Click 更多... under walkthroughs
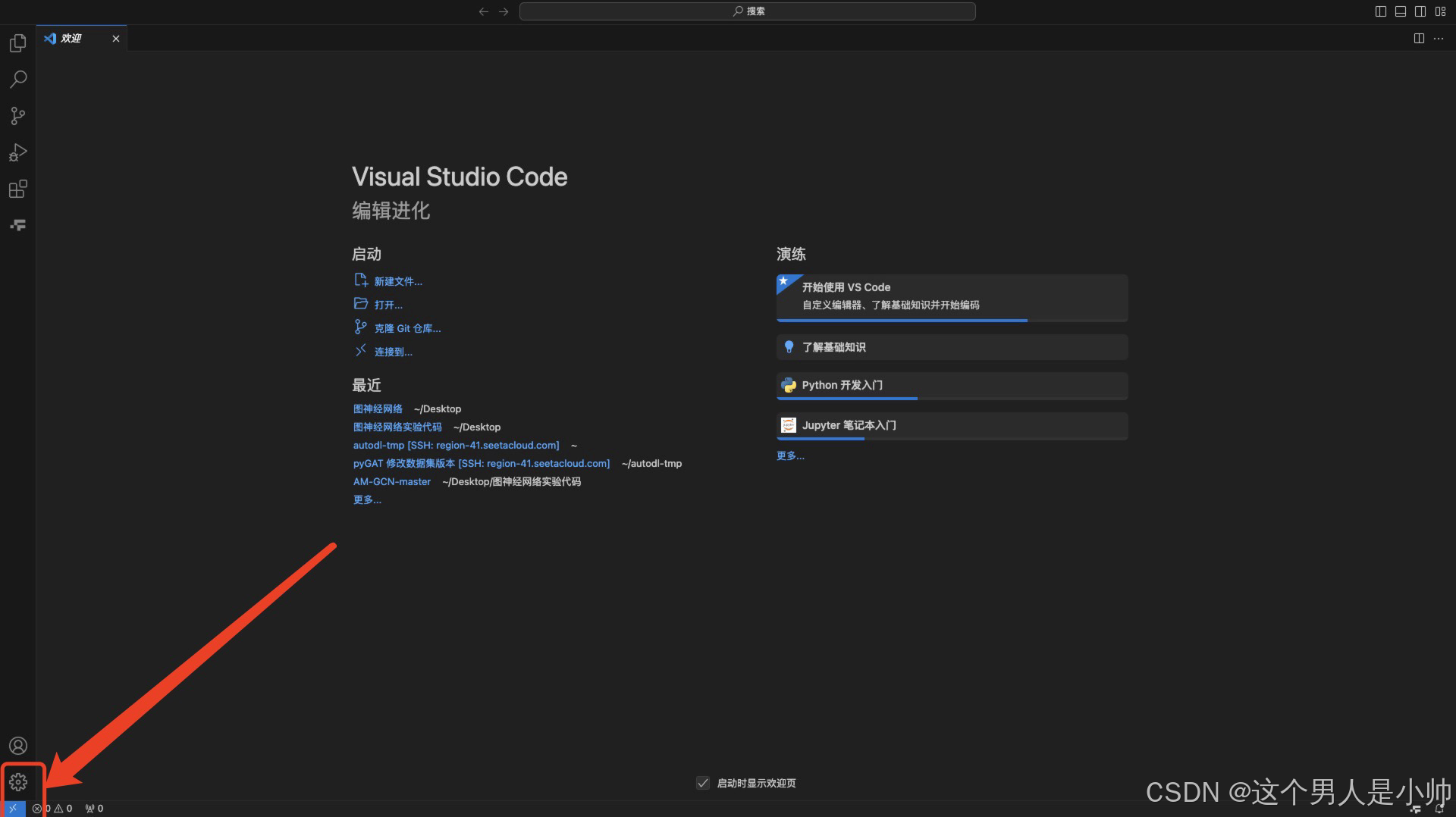The height and width of the screenshot is (817, 1456). [x=790, y=455]
